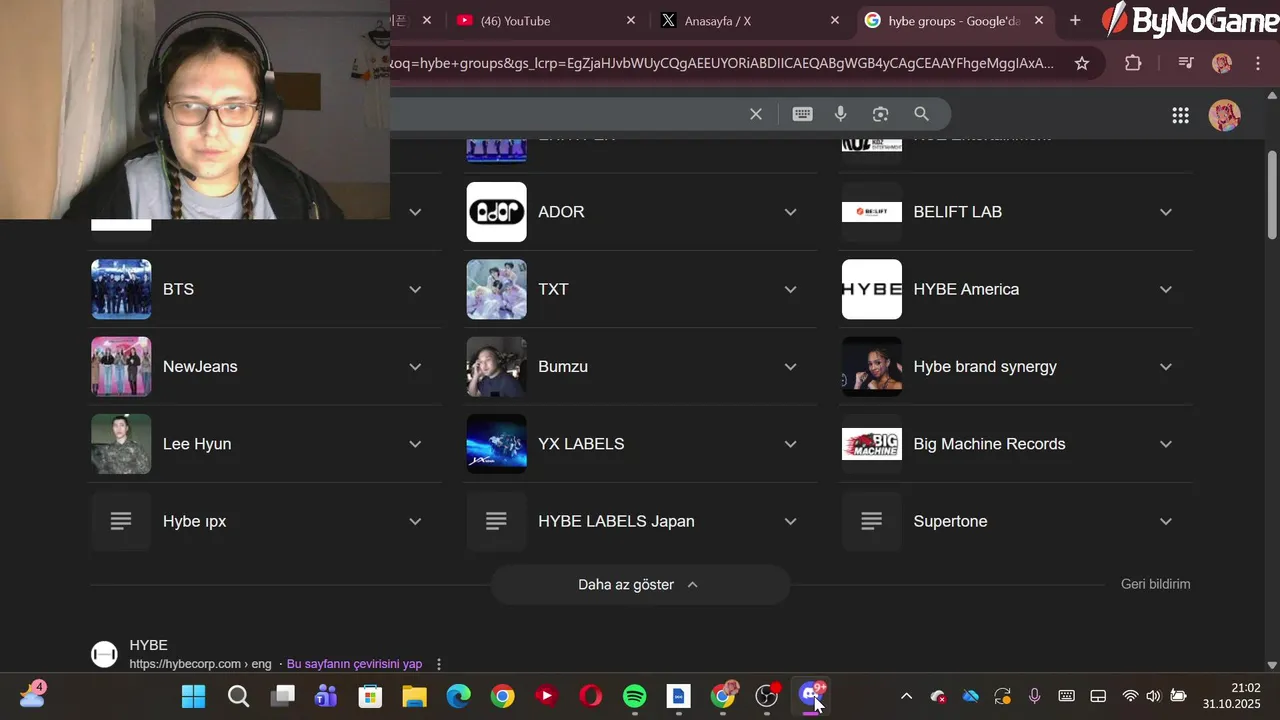Screen dimensions: 1280x720
Task: Close the YouTube tab
Action: [x=631, y=20]
